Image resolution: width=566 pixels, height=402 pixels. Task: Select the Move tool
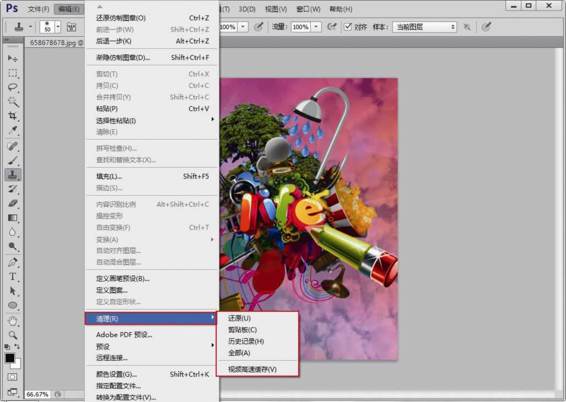click(x=13, y=58)
